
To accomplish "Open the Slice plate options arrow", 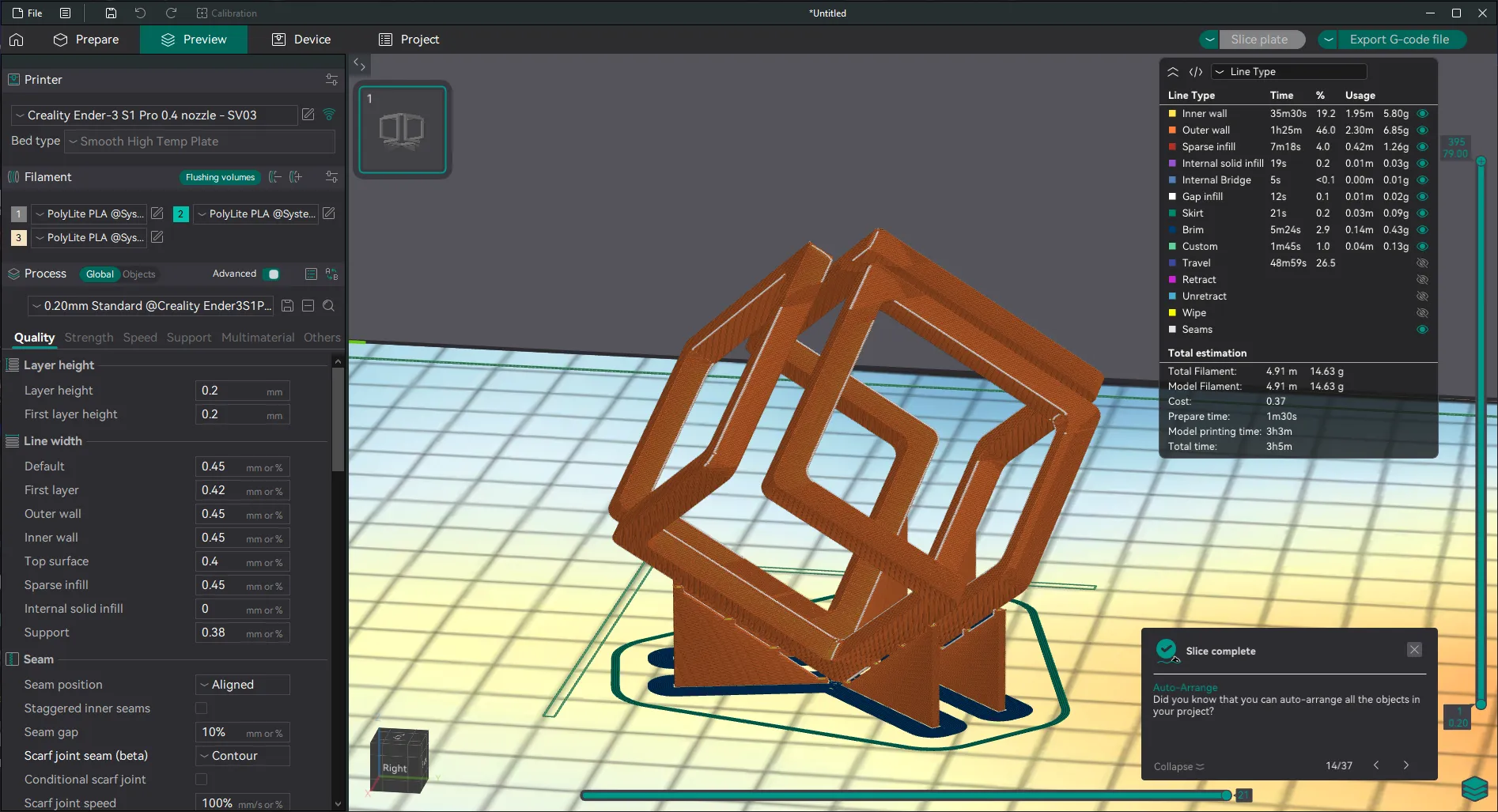I will click(1209, 40).
